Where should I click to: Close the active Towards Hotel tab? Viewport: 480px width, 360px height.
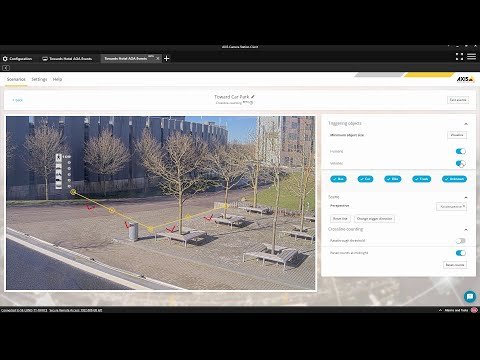[158, 58]
